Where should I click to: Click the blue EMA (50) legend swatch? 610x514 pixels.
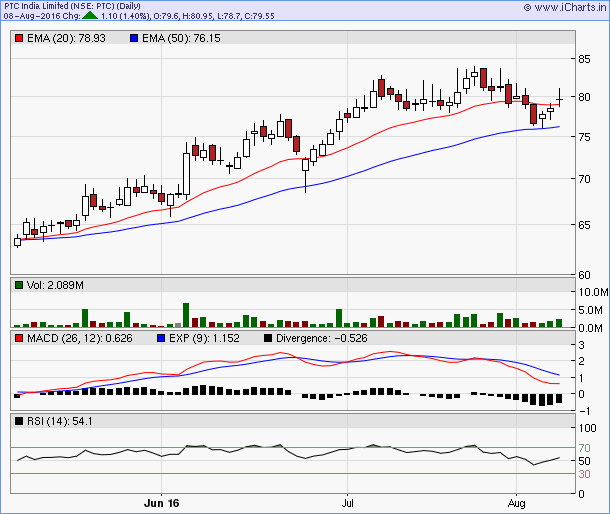(134, 38)
